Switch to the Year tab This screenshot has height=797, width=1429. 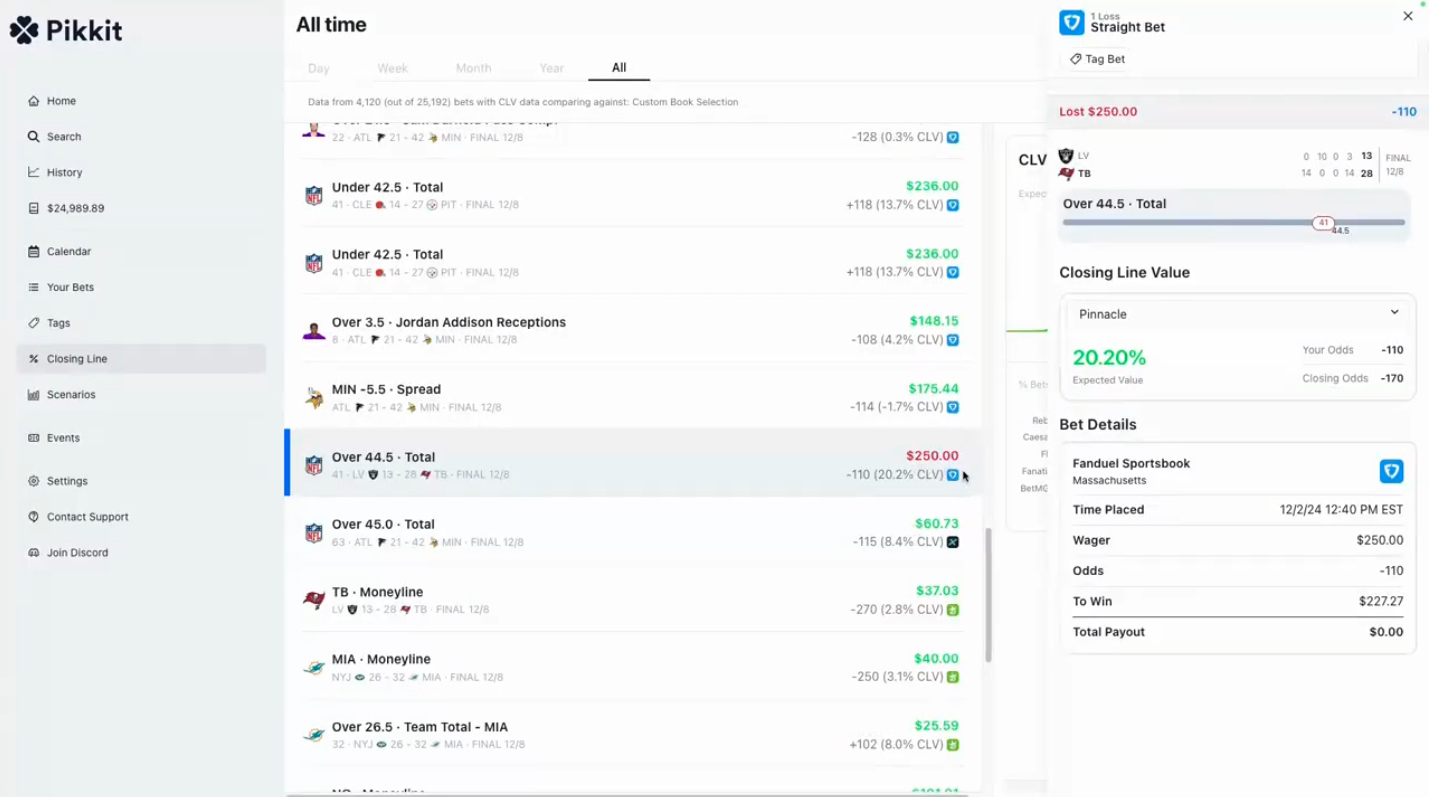click(x=552, y=68)
